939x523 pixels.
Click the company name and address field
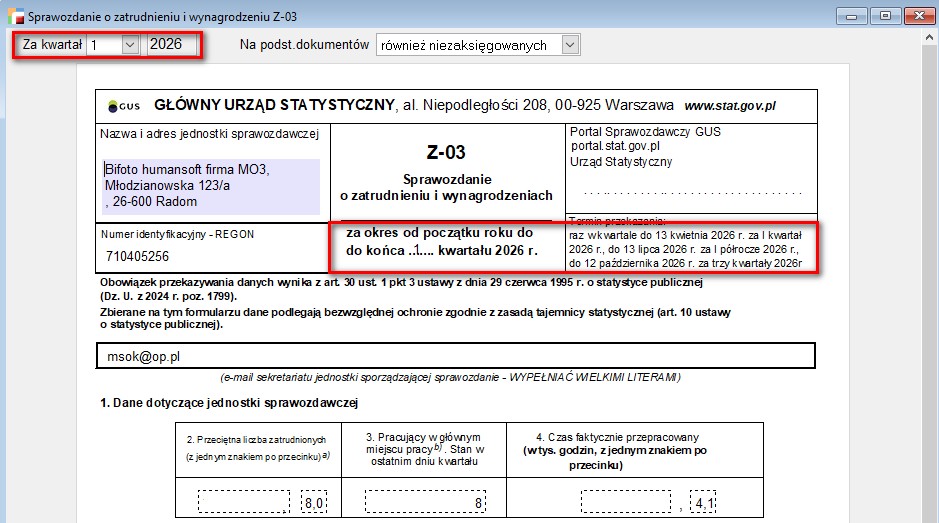(x=211, y=185)
